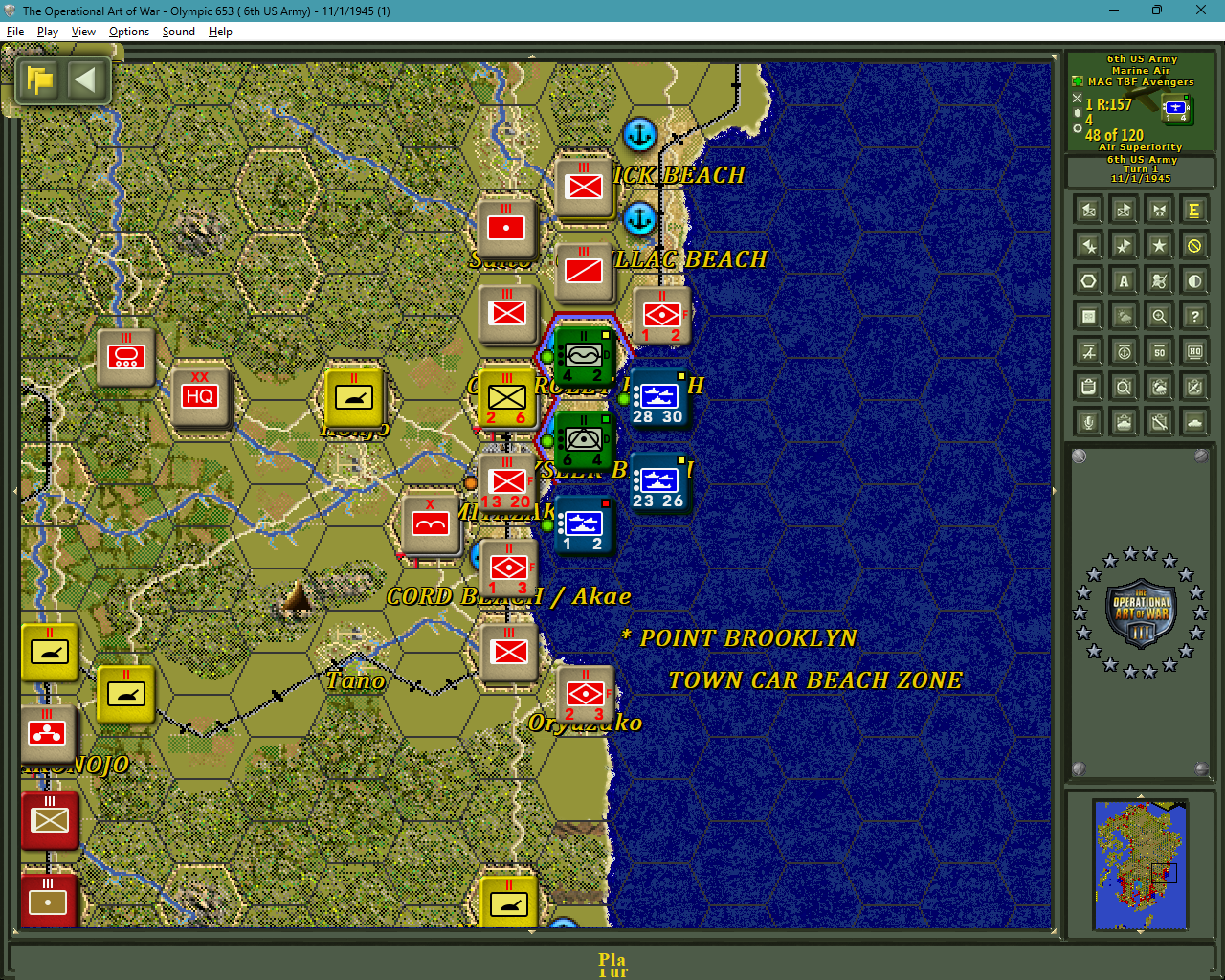
Task: Click the MAG TBF Avengers unit counter in info panel
Action: [1177, 110]
